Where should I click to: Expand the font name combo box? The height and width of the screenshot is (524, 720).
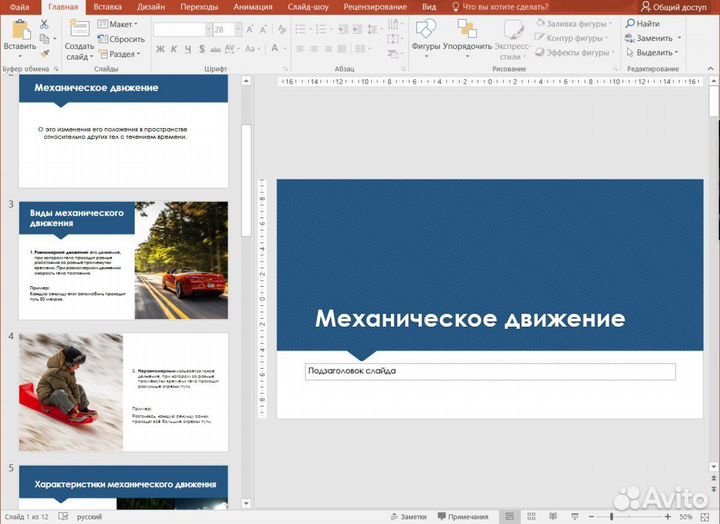[x=208, y=30]
